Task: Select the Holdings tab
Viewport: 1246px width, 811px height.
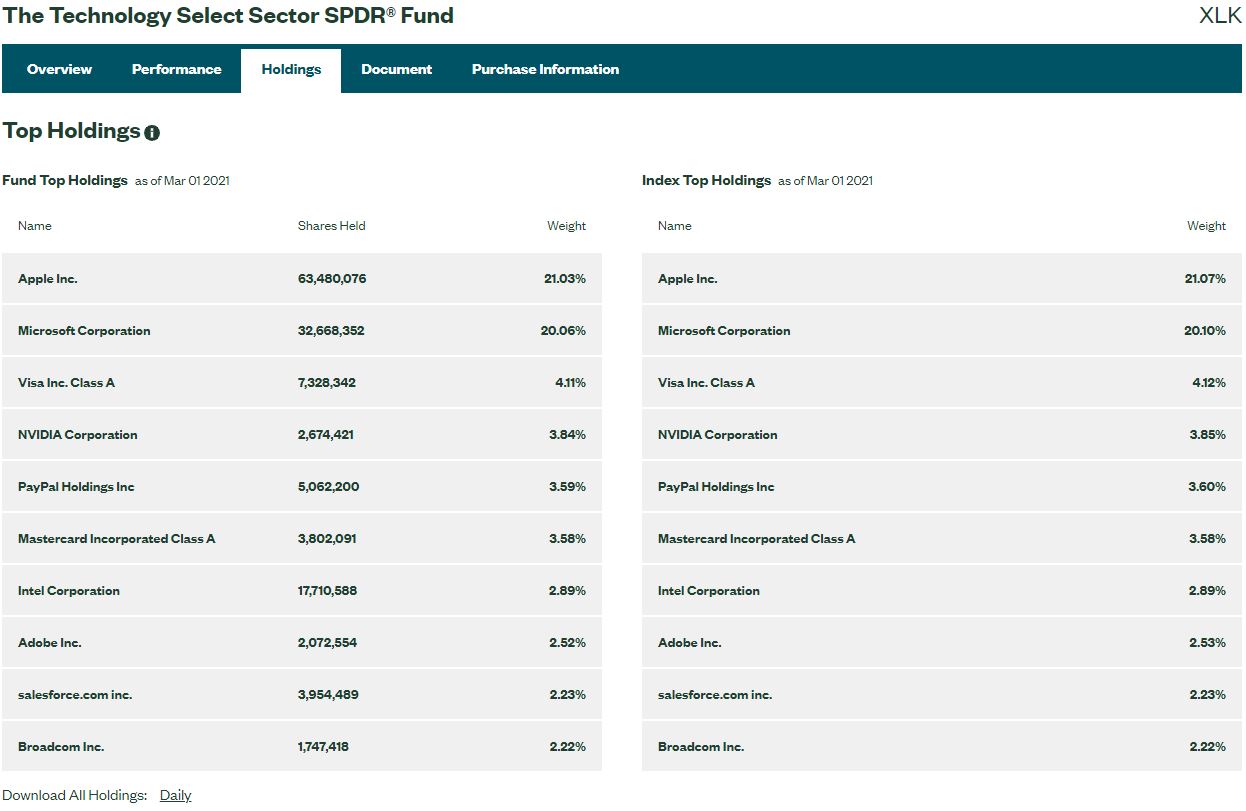Action: [290, 69]
